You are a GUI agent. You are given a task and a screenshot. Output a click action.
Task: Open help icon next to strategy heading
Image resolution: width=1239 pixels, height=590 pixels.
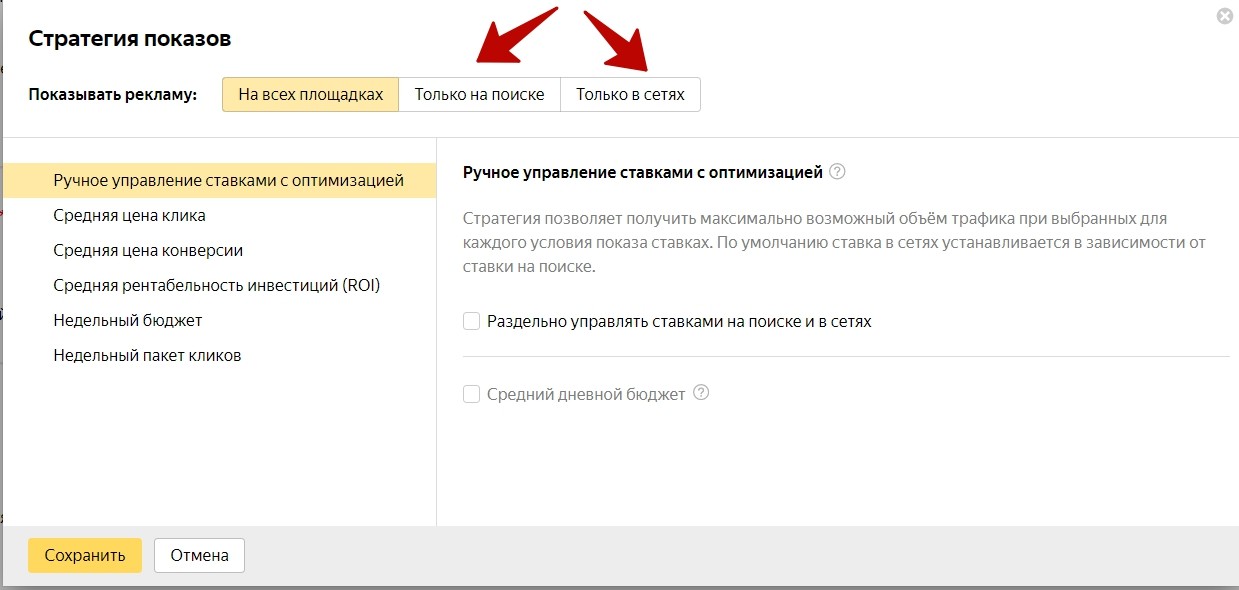pos(838,172)
